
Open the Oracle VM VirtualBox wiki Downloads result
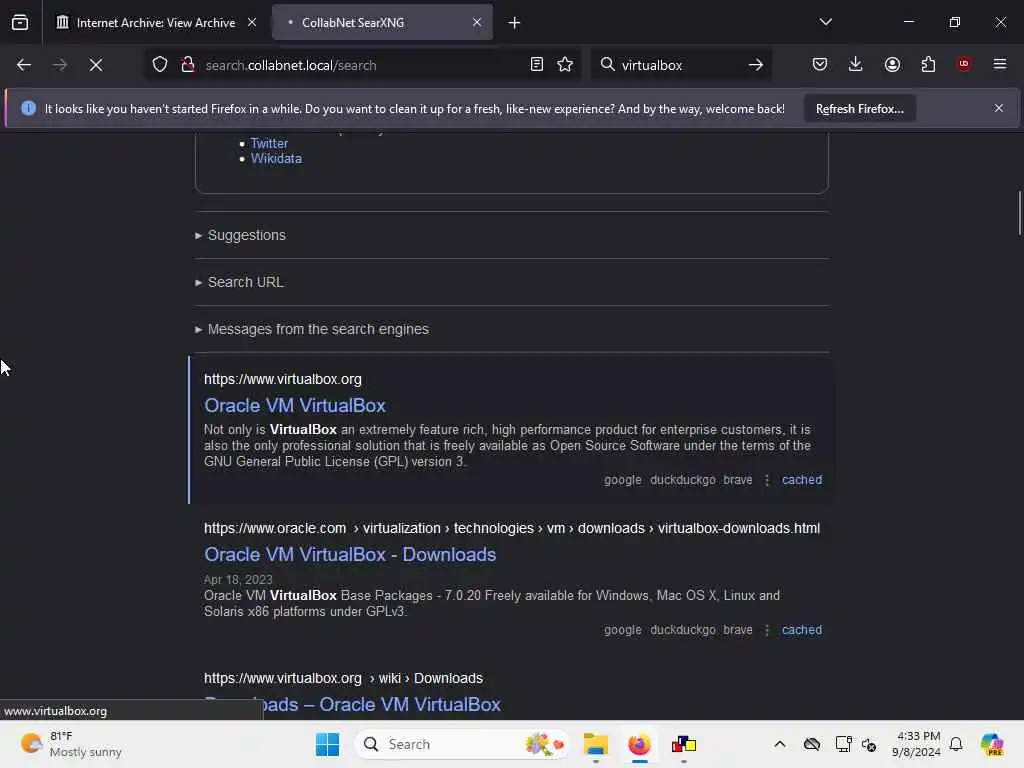point(353,705)
